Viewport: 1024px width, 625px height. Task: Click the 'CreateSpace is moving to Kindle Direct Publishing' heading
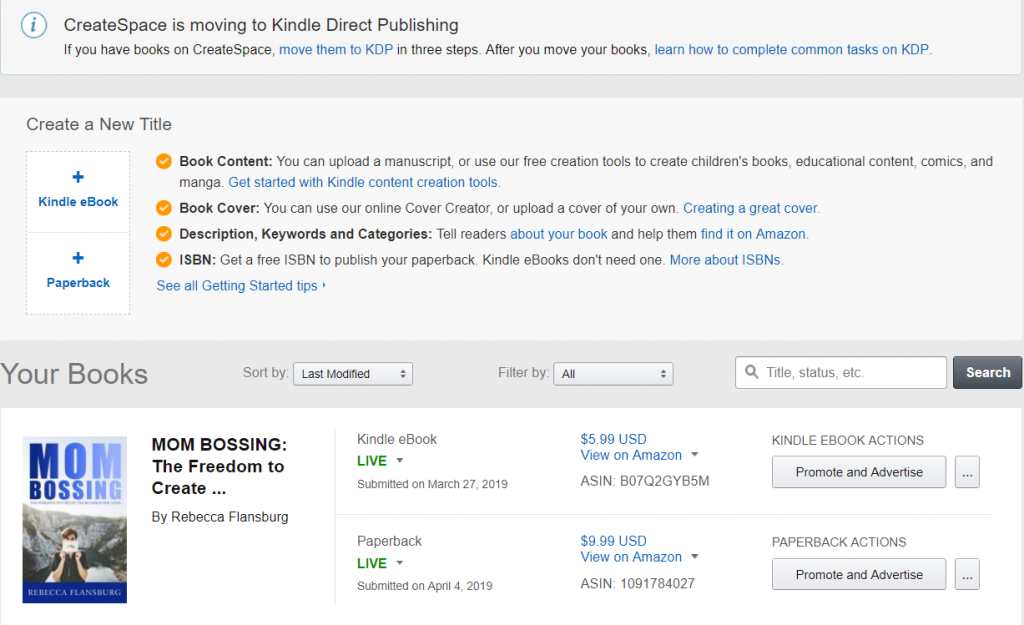(x=261, y=25)
